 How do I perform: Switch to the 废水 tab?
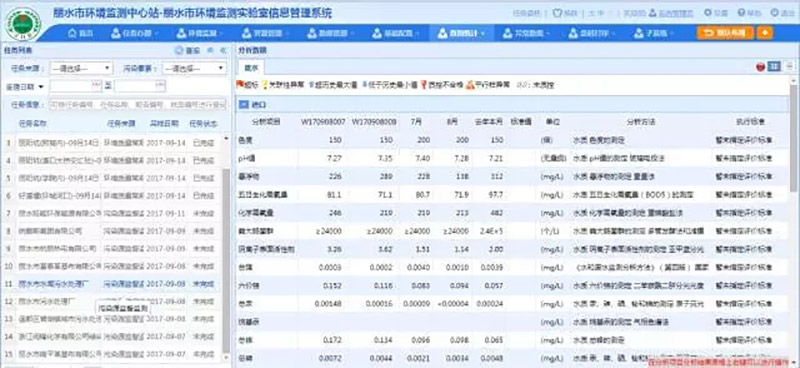[x=251, y=67]
